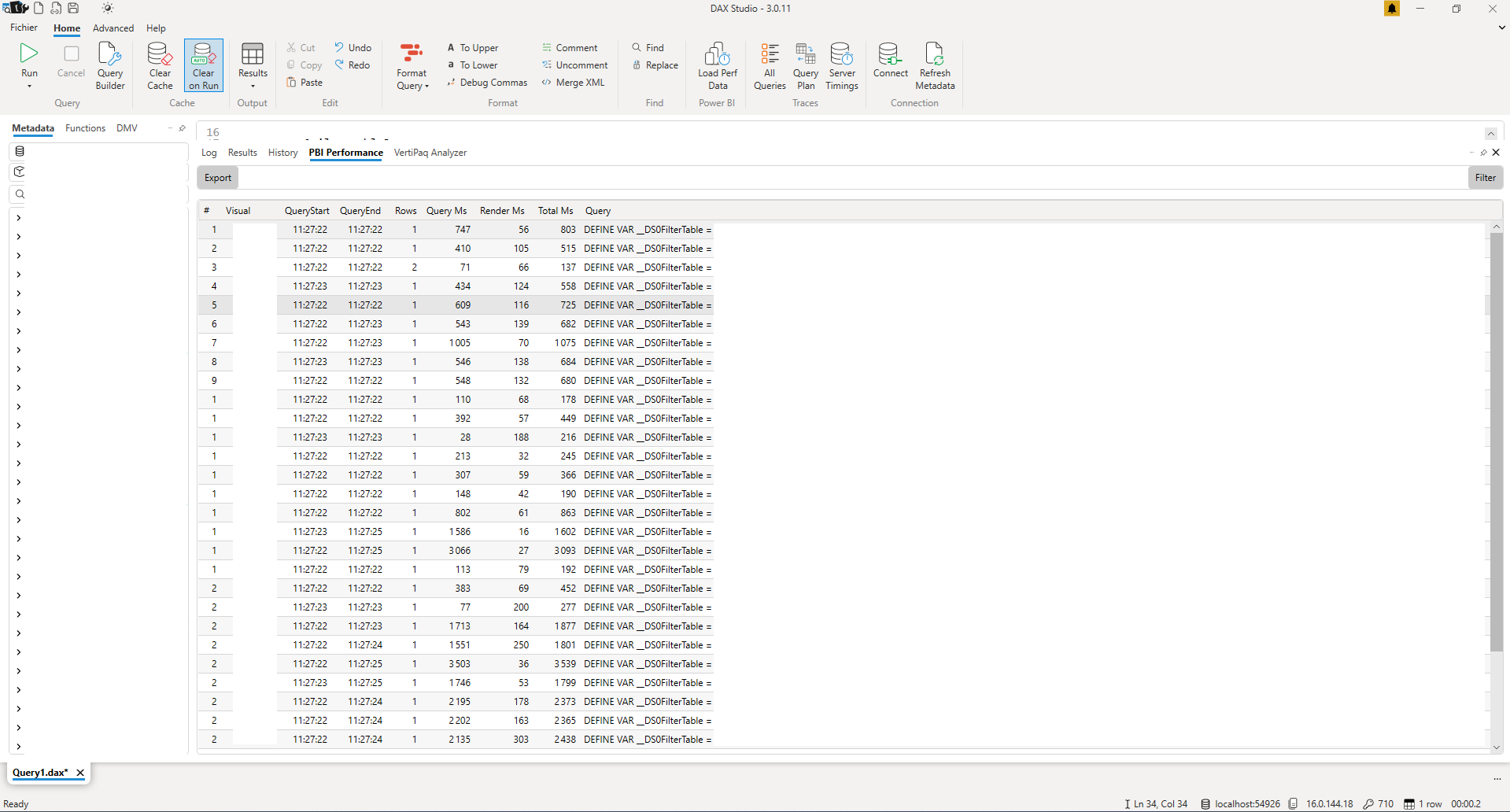Click the Save icon in title bar
The image size is (1510, 812).
pos(73,8)
